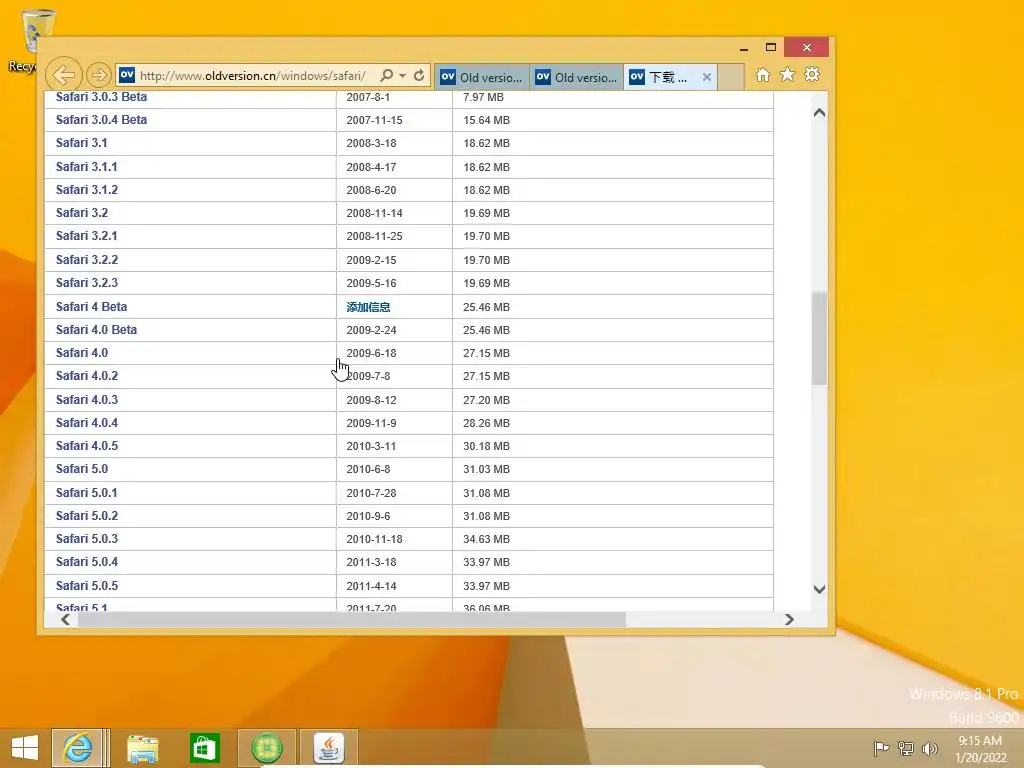Open the Safari 5.0.2 link
1024x768 pixels.
[87, 515]
